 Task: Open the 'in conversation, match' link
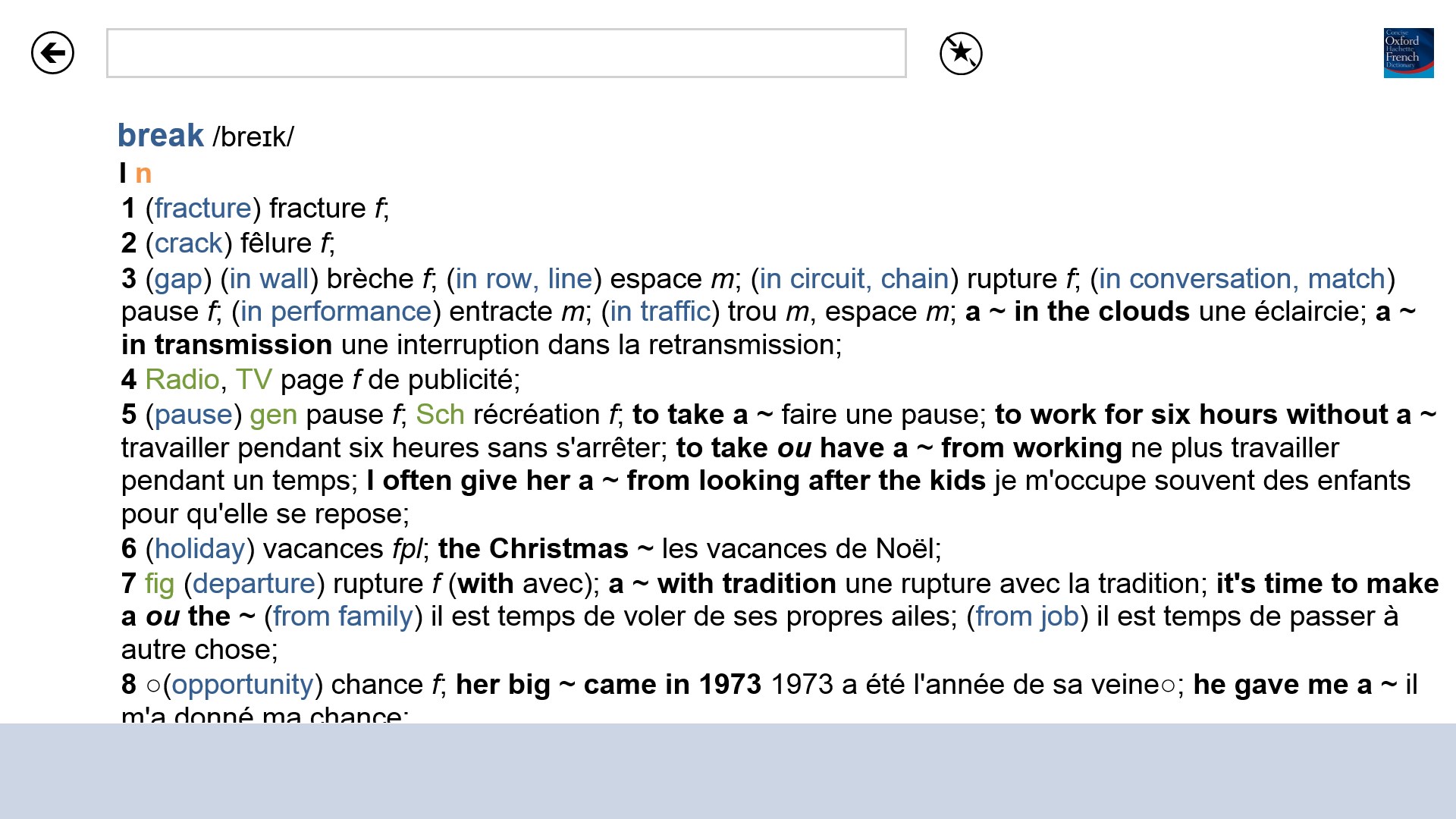(1241, 278)
